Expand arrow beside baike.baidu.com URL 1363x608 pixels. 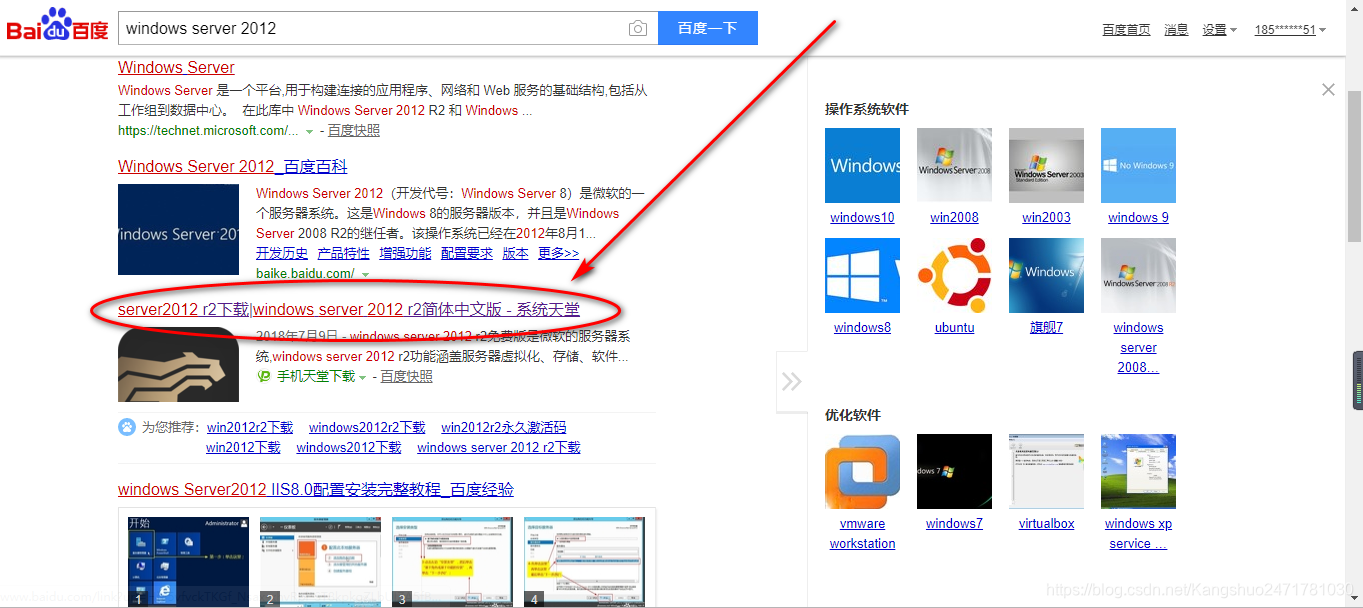(x=365, y=275)
